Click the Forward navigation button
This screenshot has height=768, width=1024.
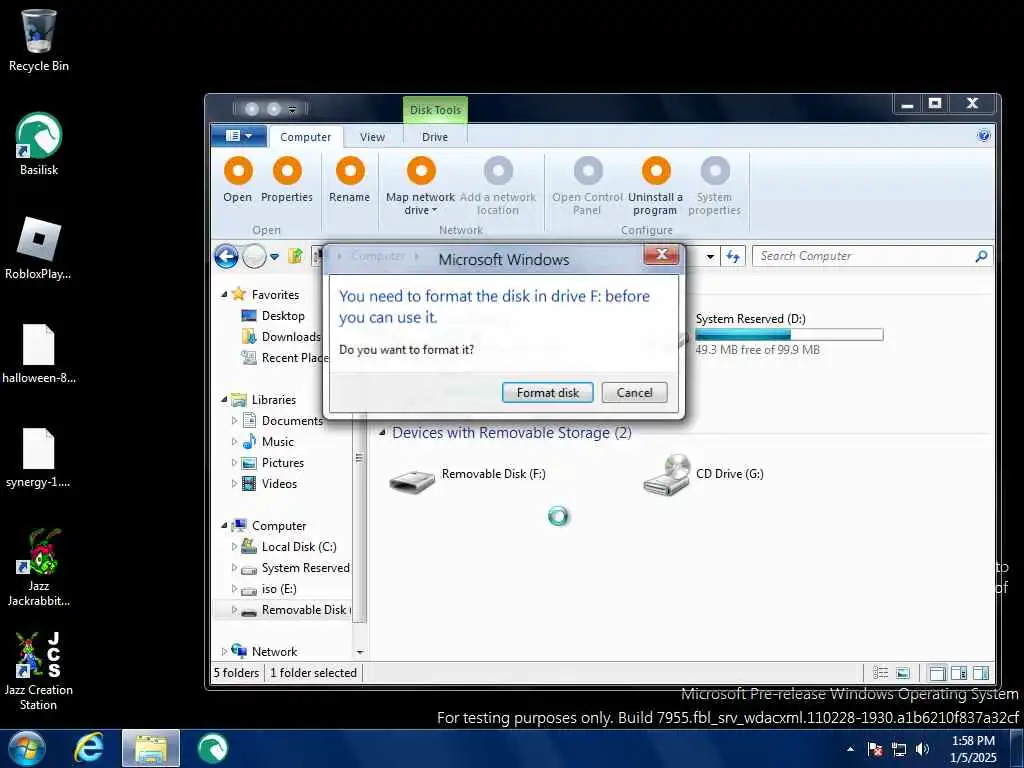[254, 257]
